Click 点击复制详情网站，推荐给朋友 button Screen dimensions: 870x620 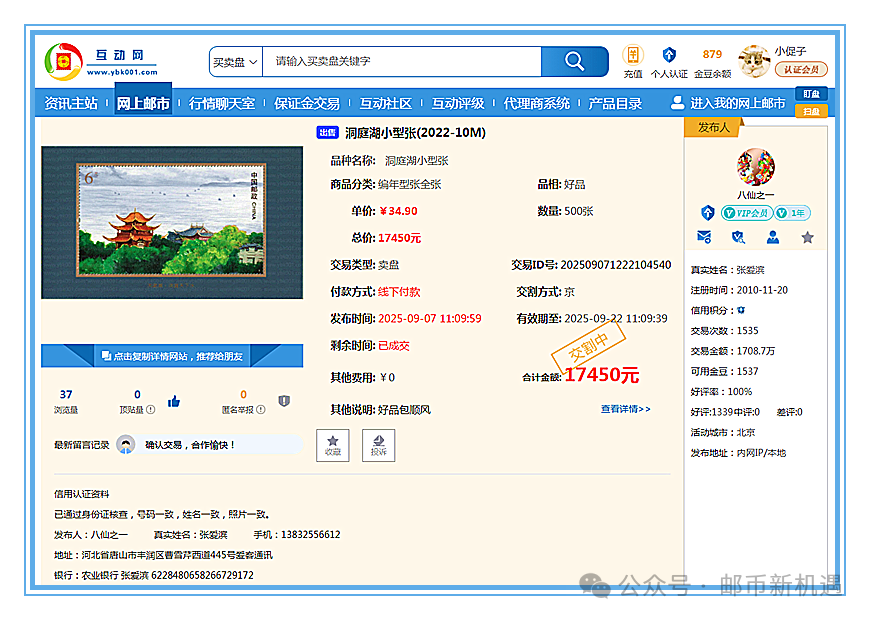172,356
